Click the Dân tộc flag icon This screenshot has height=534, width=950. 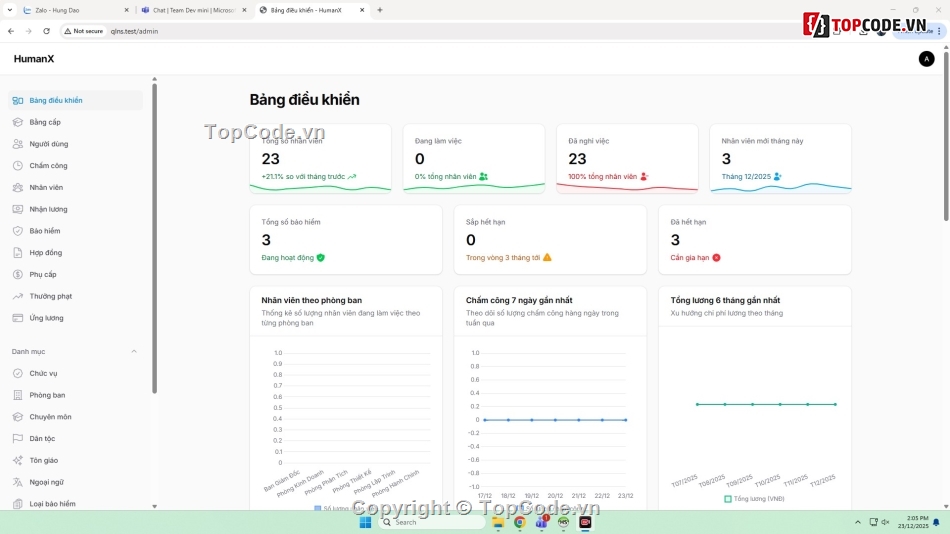tap(18, 439)
